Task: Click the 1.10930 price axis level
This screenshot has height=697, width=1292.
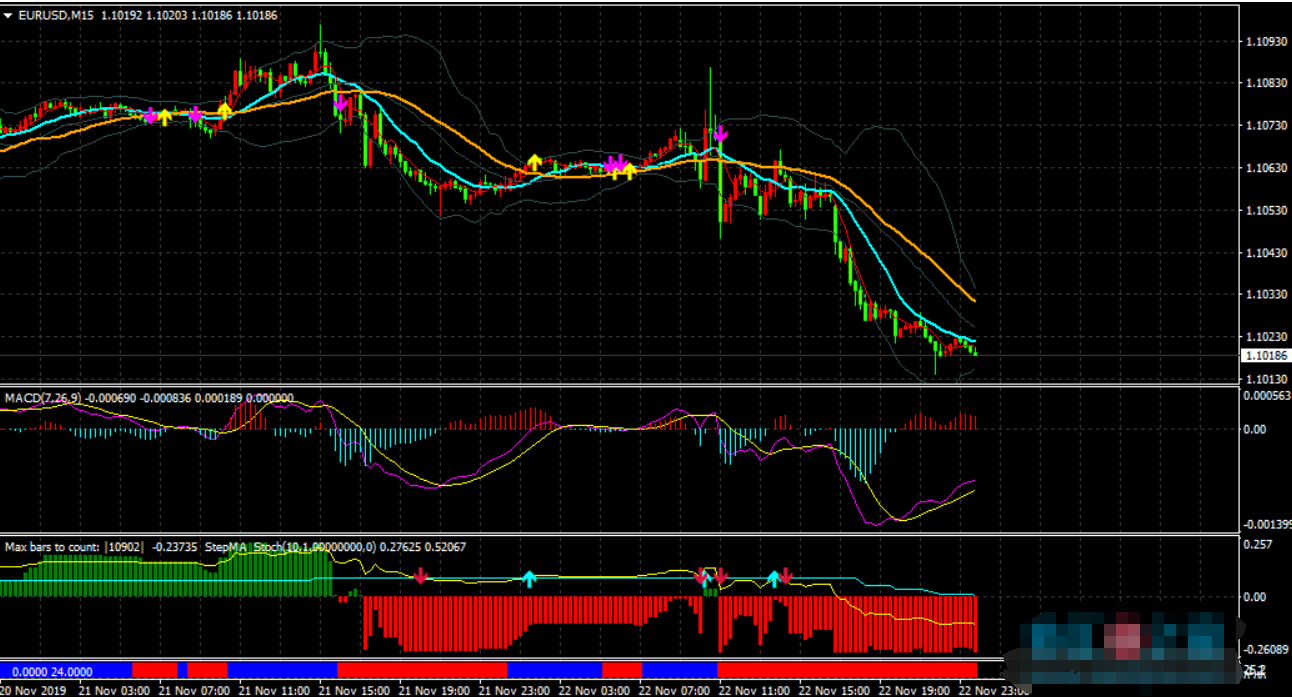Action: point(1266,42)
